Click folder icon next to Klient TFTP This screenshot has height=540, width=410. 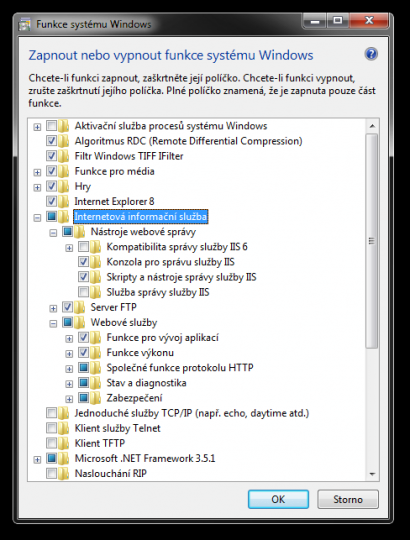63,443
